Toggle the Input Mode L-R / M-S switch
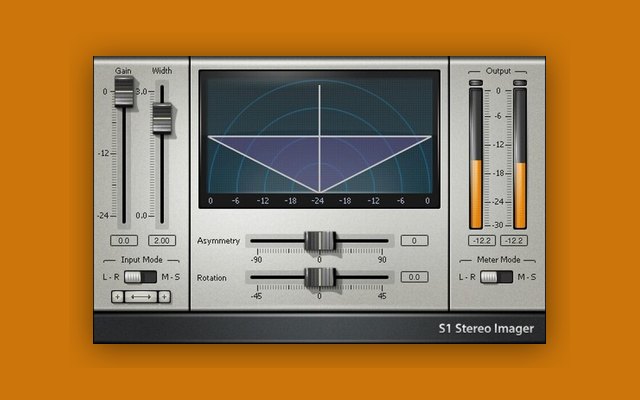Screen dimensions: 640x400 (140, 277)
